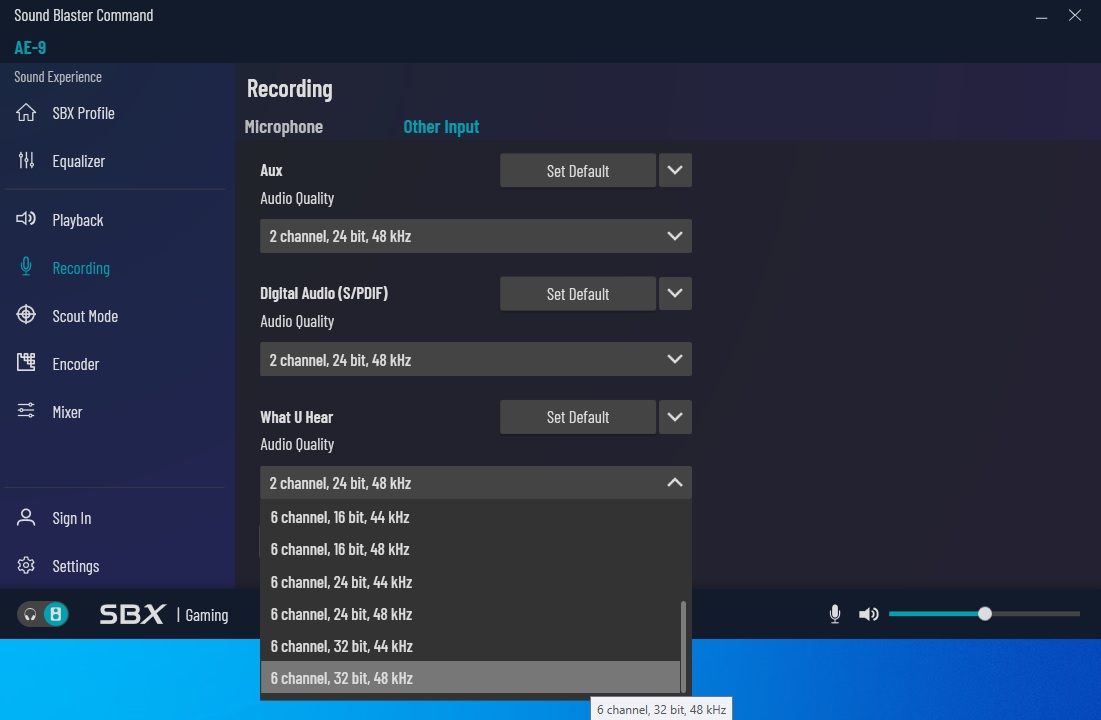Mute the microphone icon in bottom bar
Image resolution: width=1101 pixels, height=720 pixels.
(x=835, y=614)
